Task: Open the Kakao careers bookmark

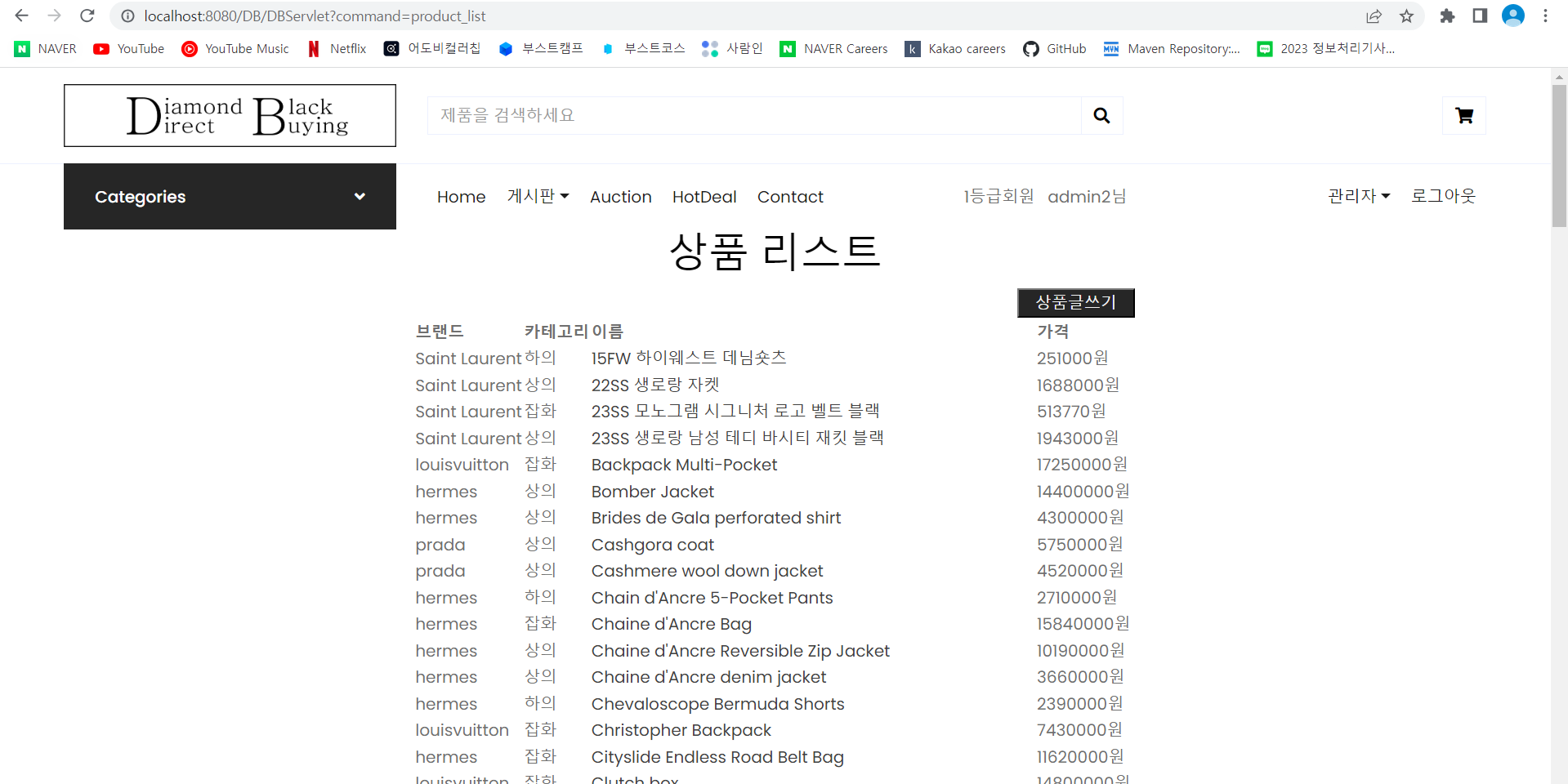Action: coord(955,49)
